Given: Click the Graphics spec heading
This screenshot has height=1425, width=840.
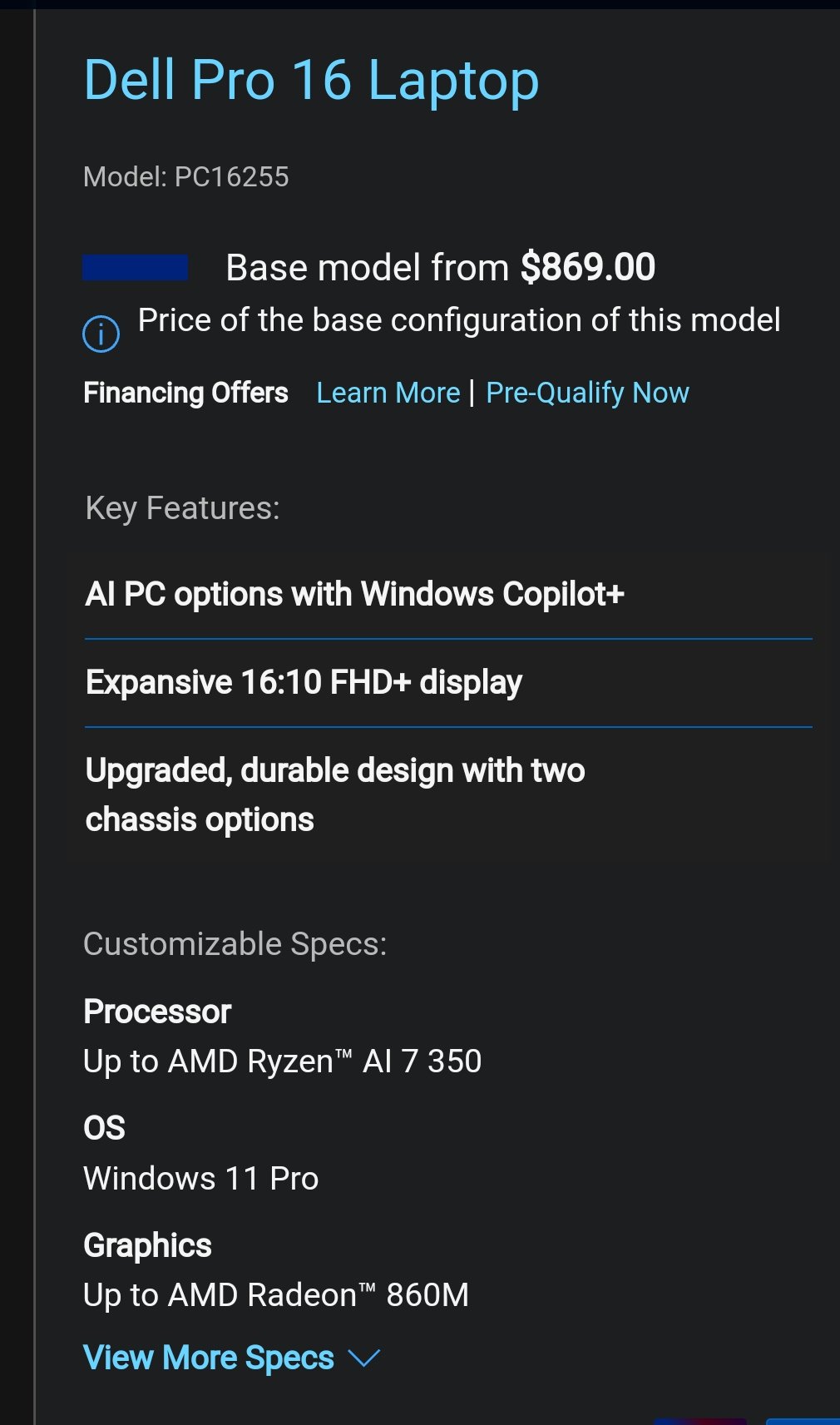Looking at the screenshot, I should pyautogui.click(x=147, y=1245).
